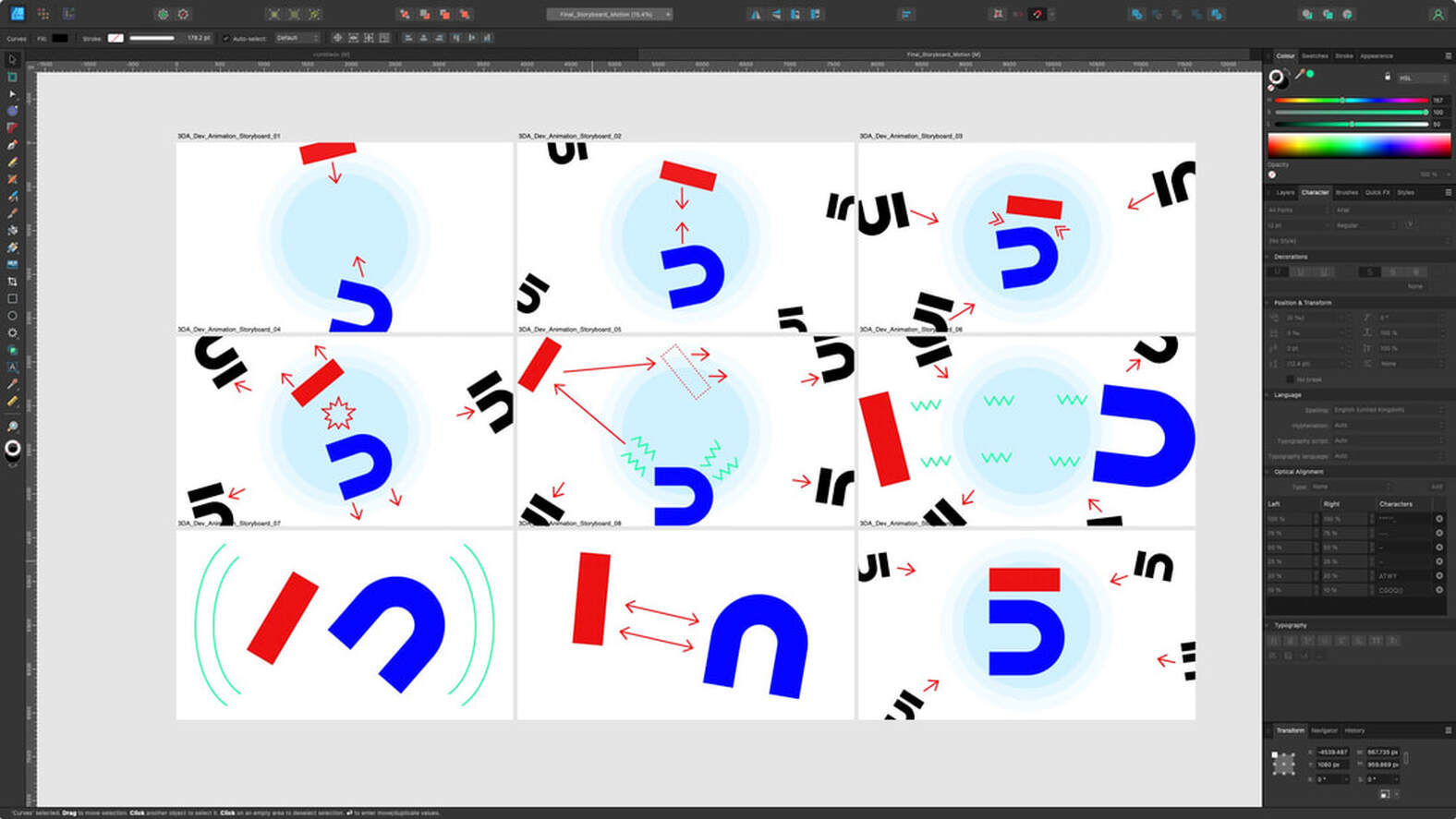This screenshot has width=1456, height=819.
Task: Toggle the Auto-select checkbox
Action: 226,38
